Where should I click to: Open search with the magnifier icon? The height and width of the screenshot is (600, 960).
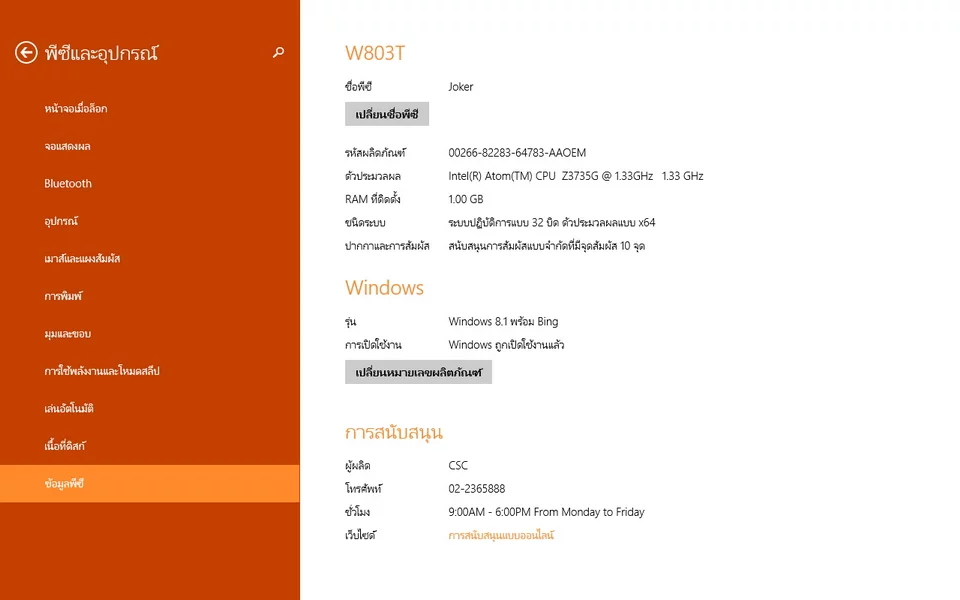[279, 53]
